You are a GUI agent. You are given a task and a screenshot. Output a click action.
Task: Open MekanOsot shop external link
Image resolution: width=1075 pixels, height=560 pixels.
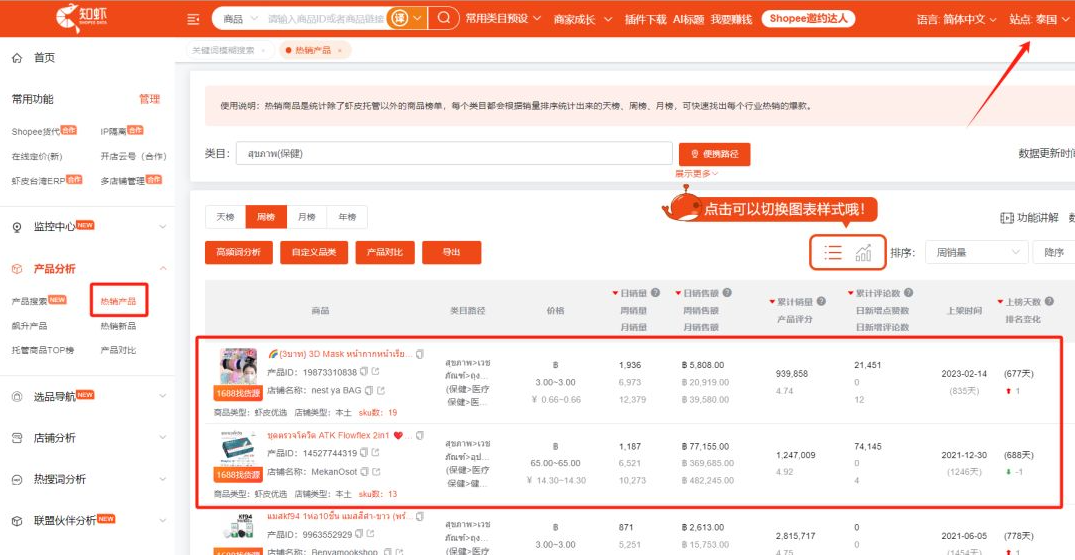pyautogui.click(x=376, y=472)
